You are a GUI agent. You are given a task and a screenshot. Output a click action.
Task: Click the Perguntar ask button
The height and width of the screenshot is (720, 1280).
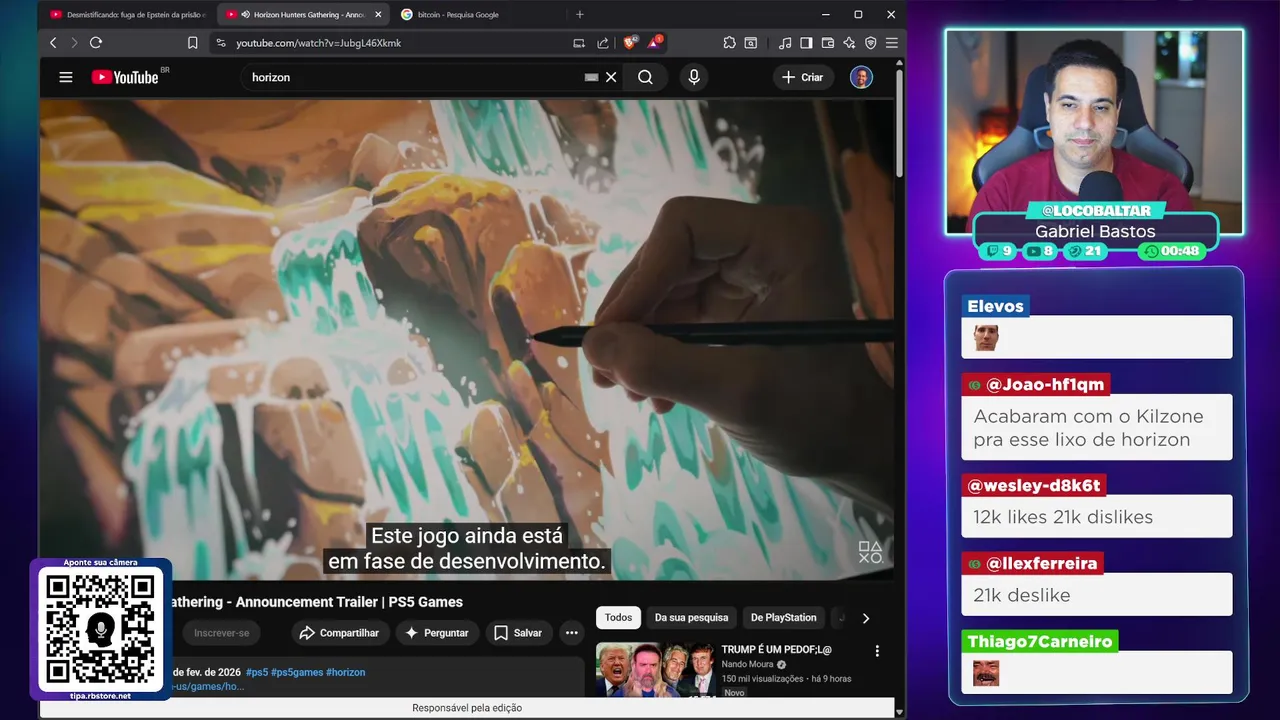point(436,633)
